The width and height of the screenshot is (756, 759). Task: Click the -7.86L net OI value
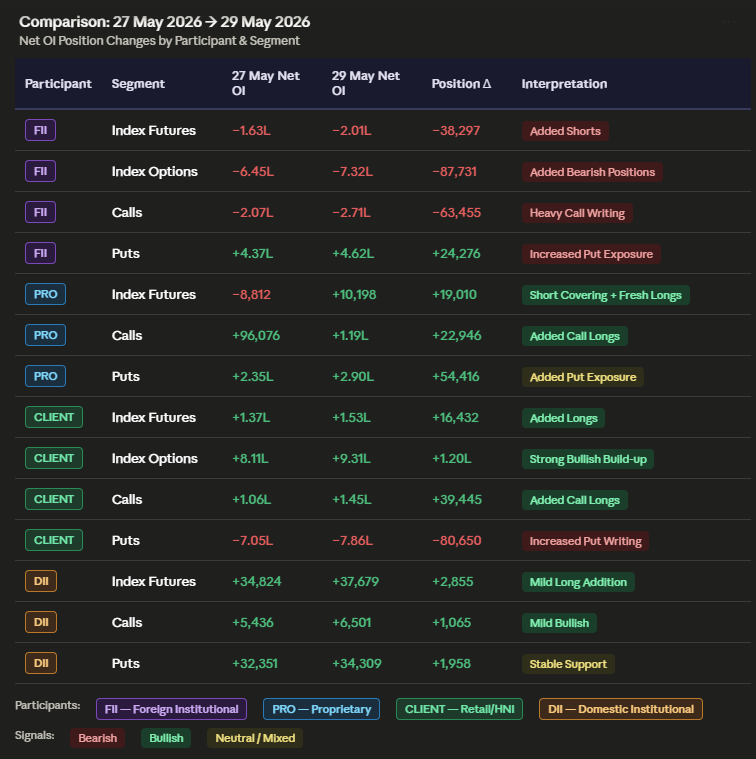tap(352, 541)
